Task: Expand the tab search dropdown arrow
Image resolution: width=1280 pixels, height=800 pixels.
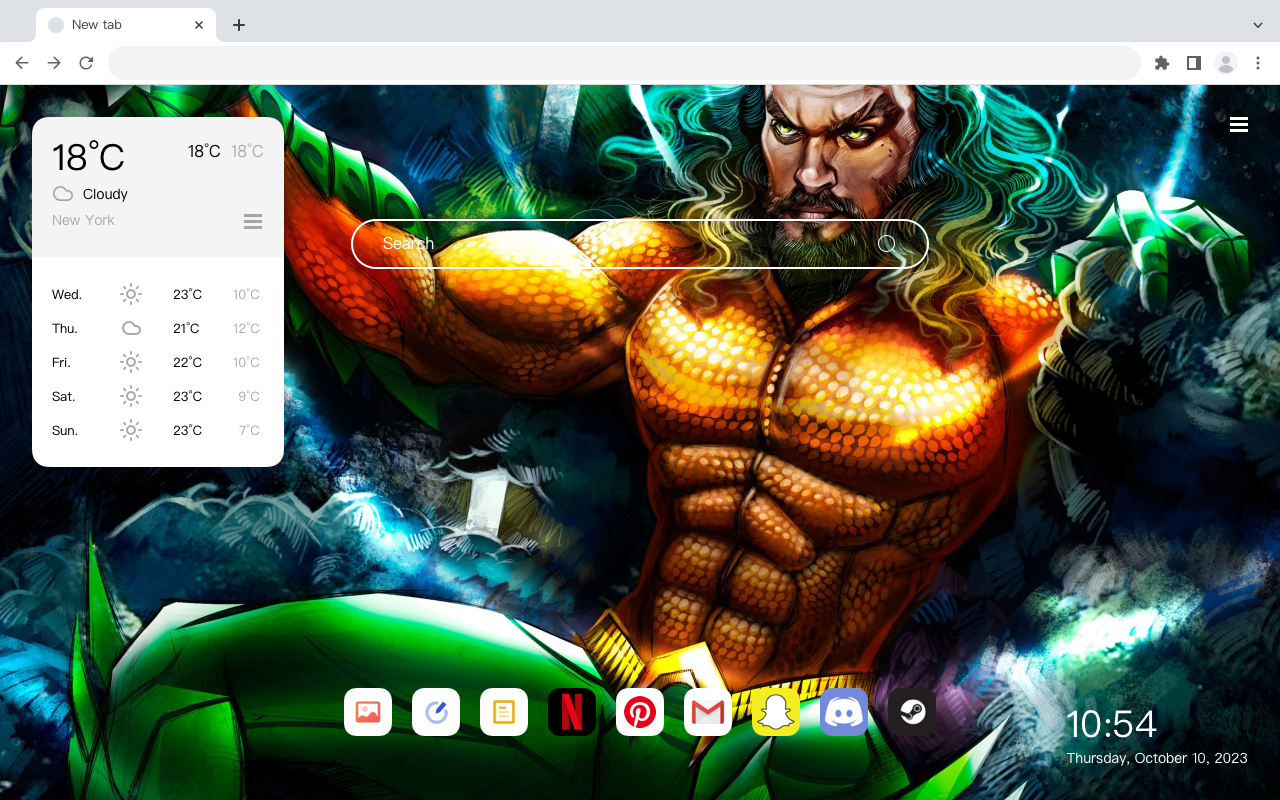Action: click(1258, 25)
